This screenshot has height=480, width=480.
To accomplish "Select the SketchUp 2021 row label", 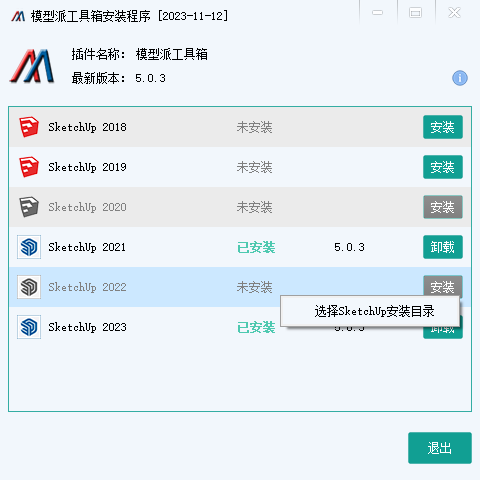I will click(x=87, y=247).
